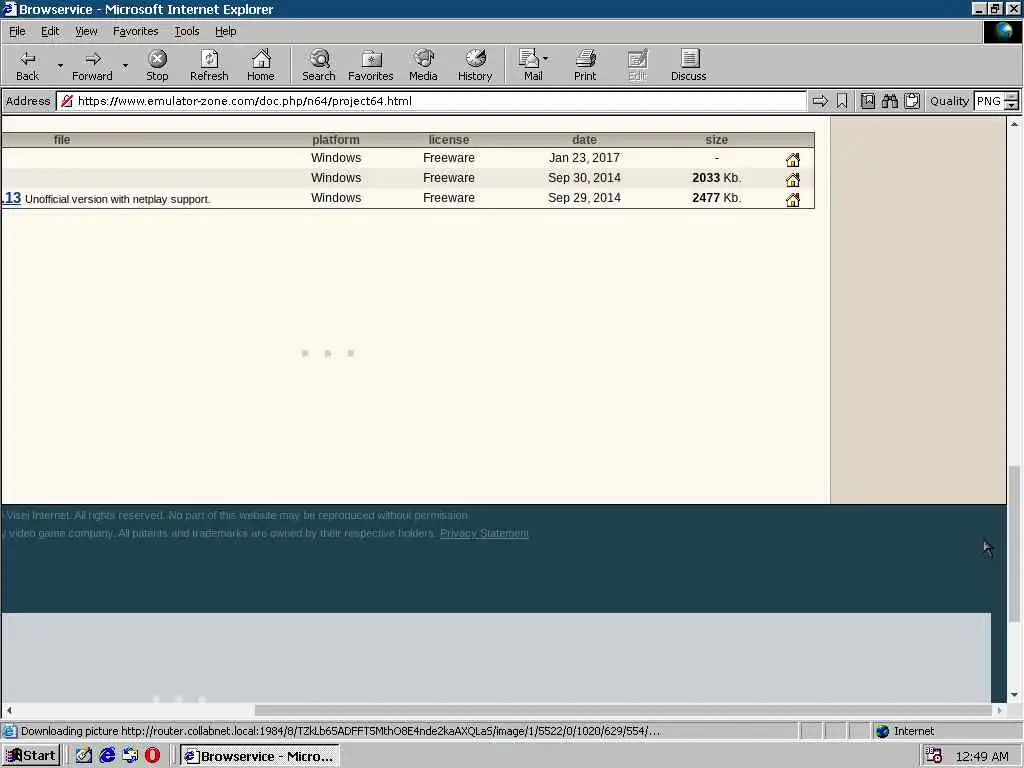Select the 'Jan 23, 2017' date cell
The image size is (1024, 768).
[584, 157]
